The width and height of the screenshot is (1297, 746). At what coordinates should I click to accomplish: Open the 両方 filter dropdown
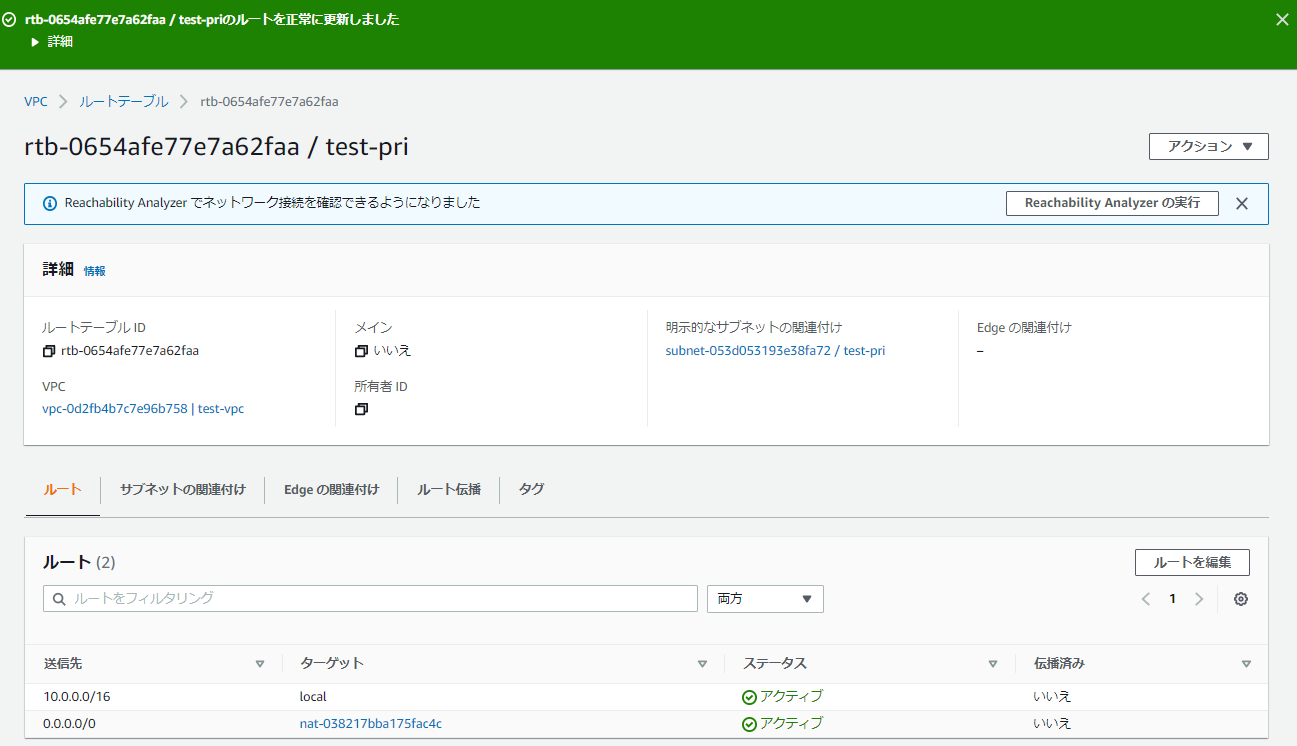765,599
